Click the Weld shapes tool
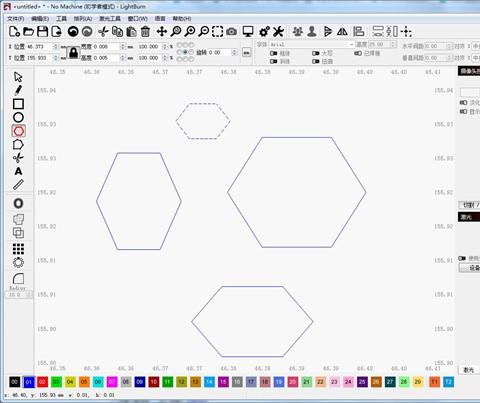This screenshot has height=403, width=480. click(x=18, y=219)
